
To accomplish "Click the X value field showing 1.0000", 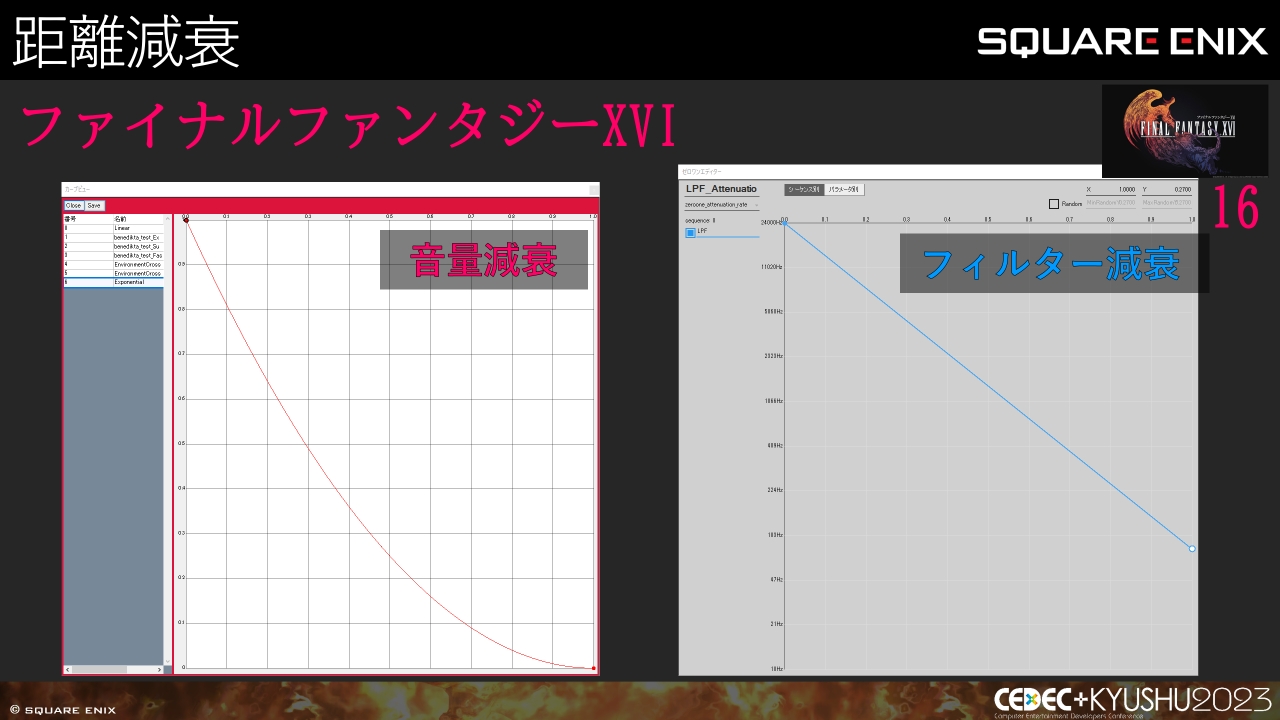I will point(1112,189).
